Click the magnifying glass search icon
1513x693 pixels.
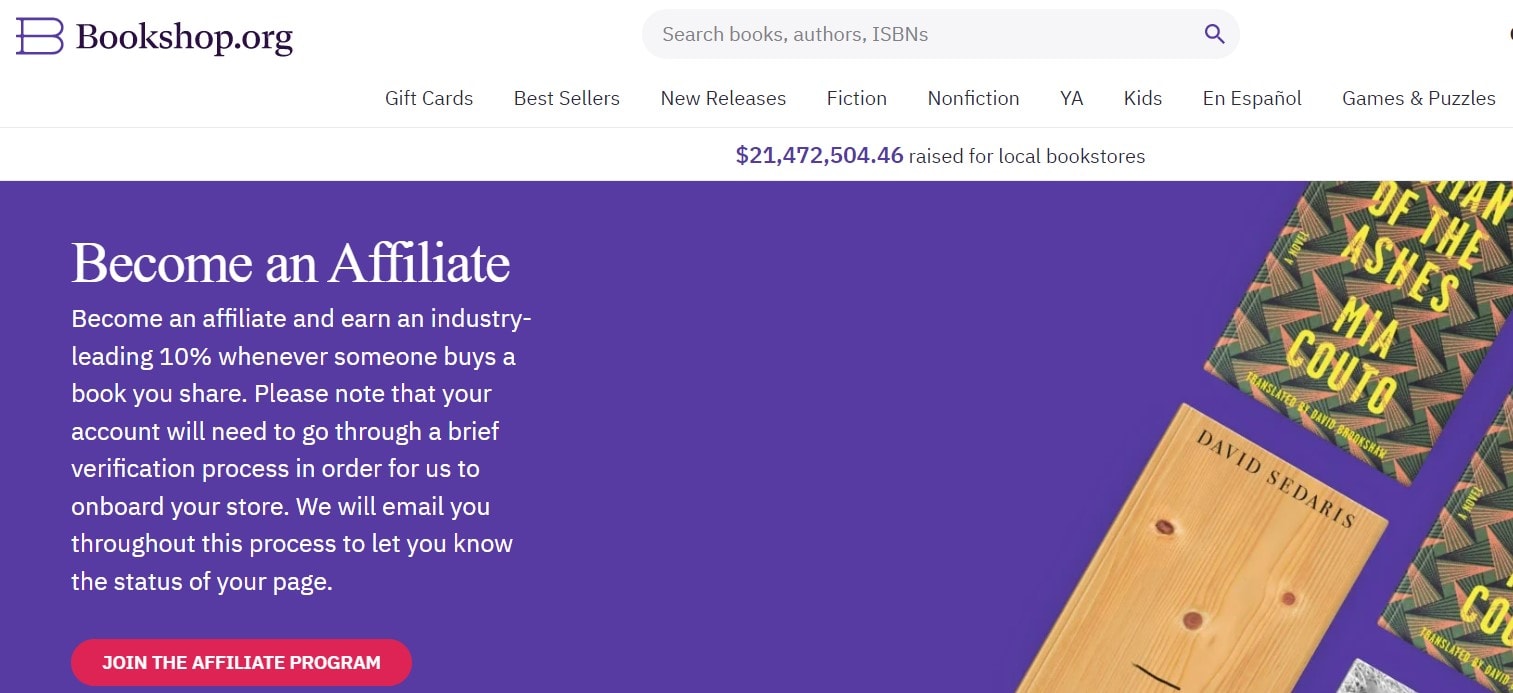[1214, 34]
